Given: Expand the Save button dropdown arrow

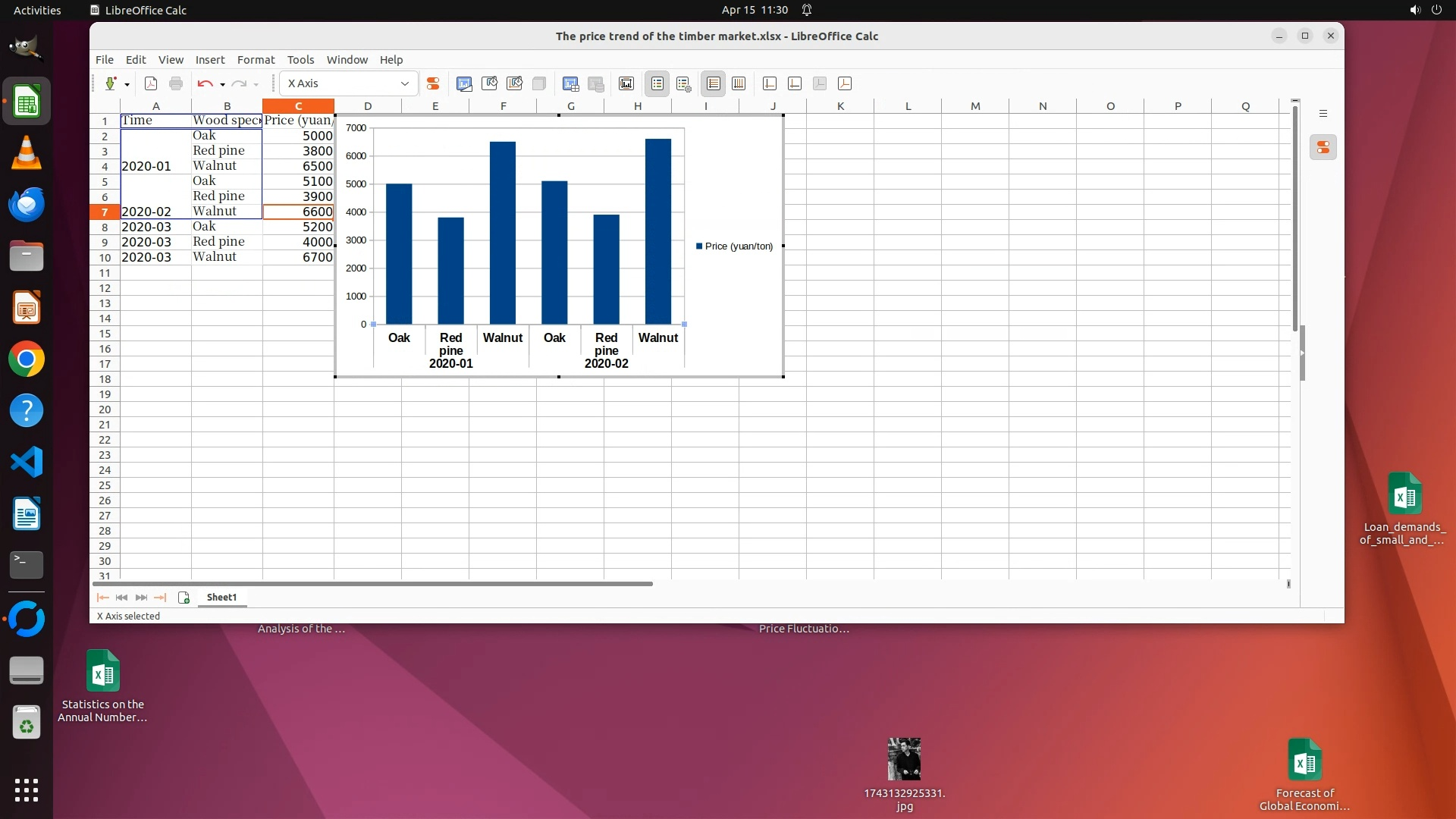Looking at the screenshot, I should 127,84.
